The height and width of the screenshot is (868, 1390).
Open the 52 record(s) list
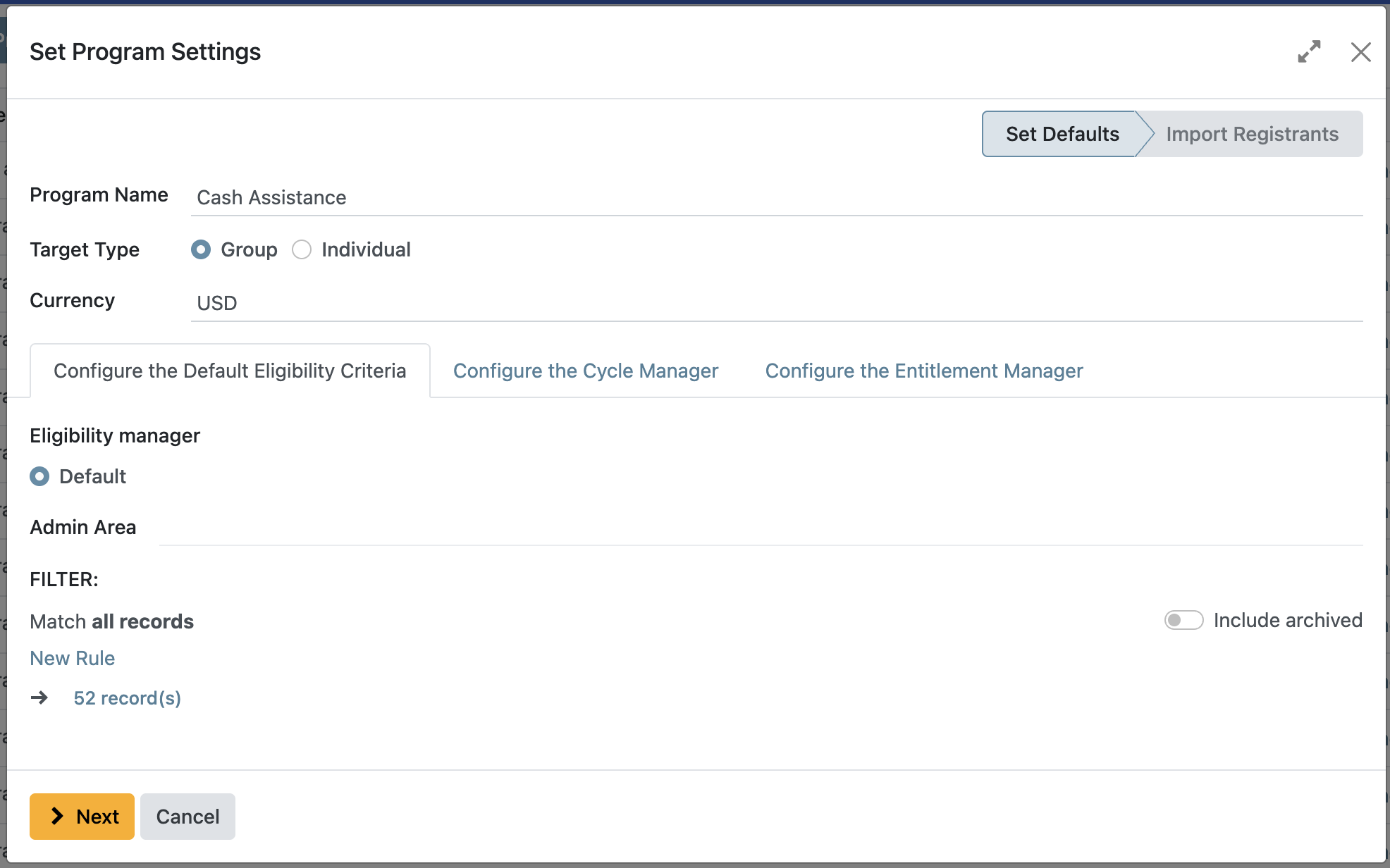(128, 697)
